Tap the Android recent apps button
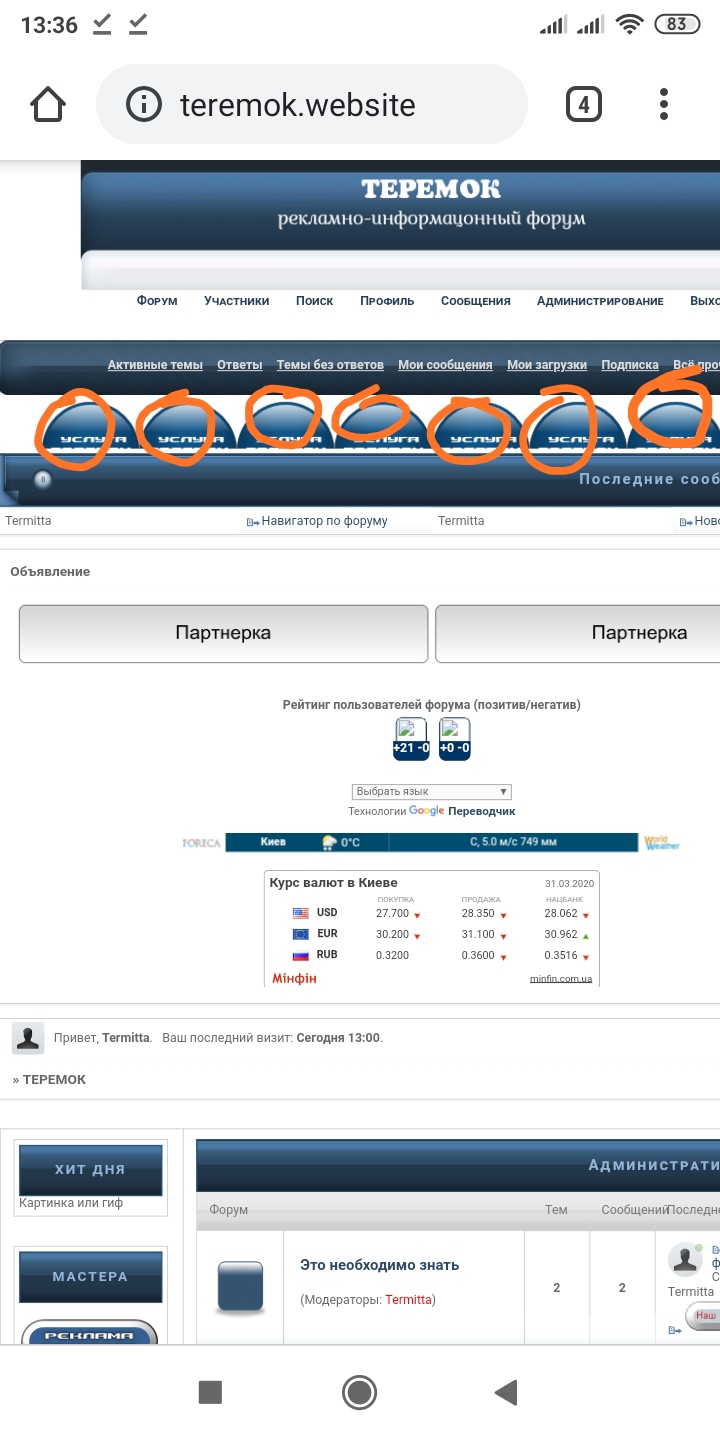This screenshot has width=720, height=1440. (210, 1392)
